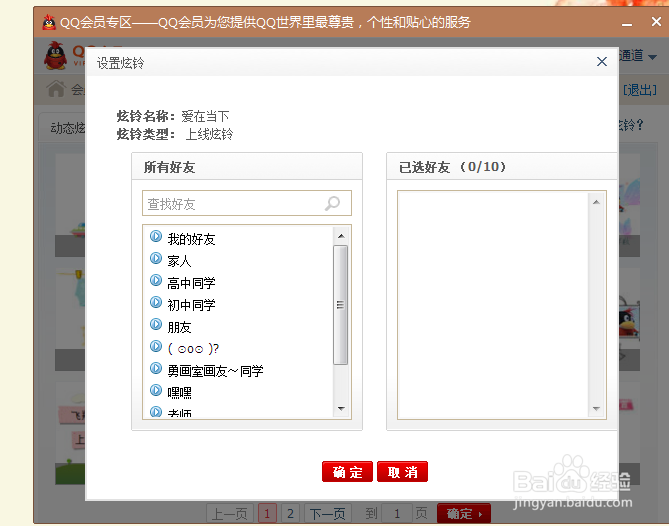Click friend list scrollbar up arrow
Screen dimensions: 669x526
(340, 236)
